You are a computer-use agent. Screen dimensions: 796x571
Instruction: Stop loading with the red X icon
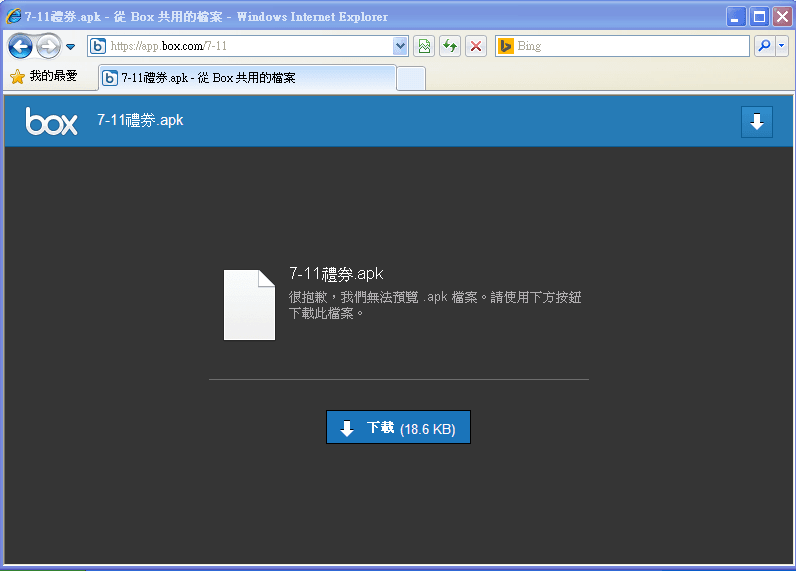(x=476, y=46)
